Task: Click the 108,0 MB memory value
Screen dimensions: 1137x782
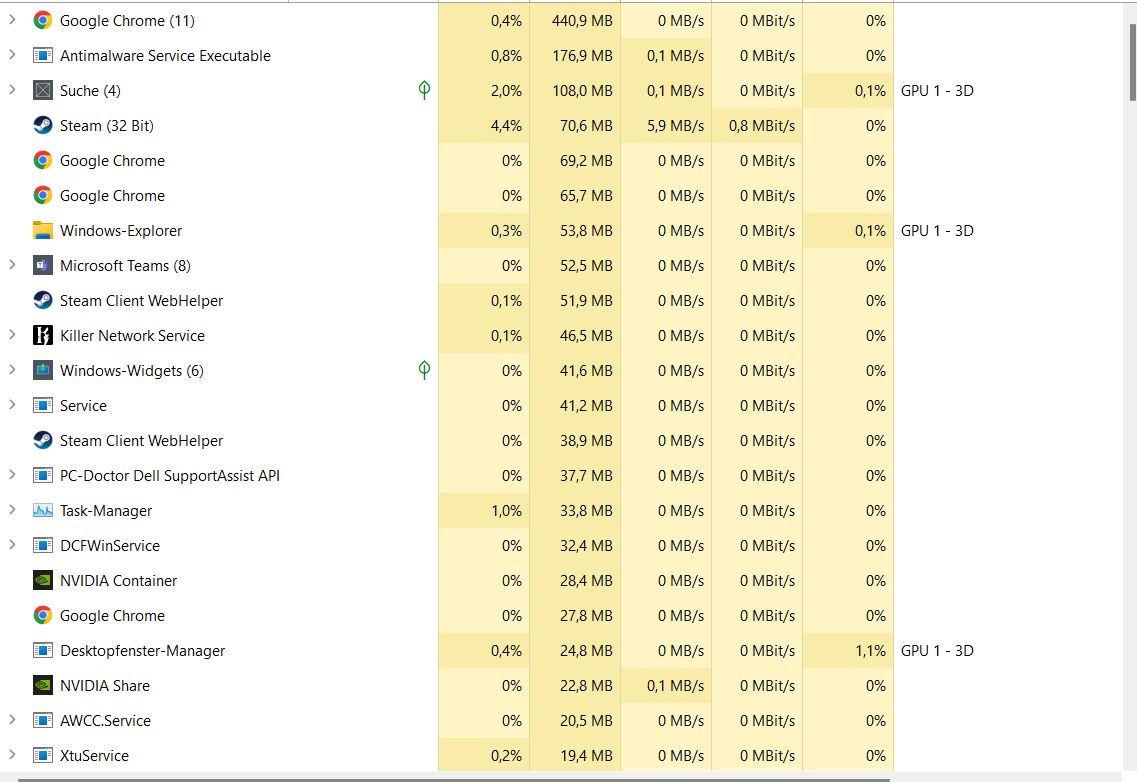Action: coord(582,91)
